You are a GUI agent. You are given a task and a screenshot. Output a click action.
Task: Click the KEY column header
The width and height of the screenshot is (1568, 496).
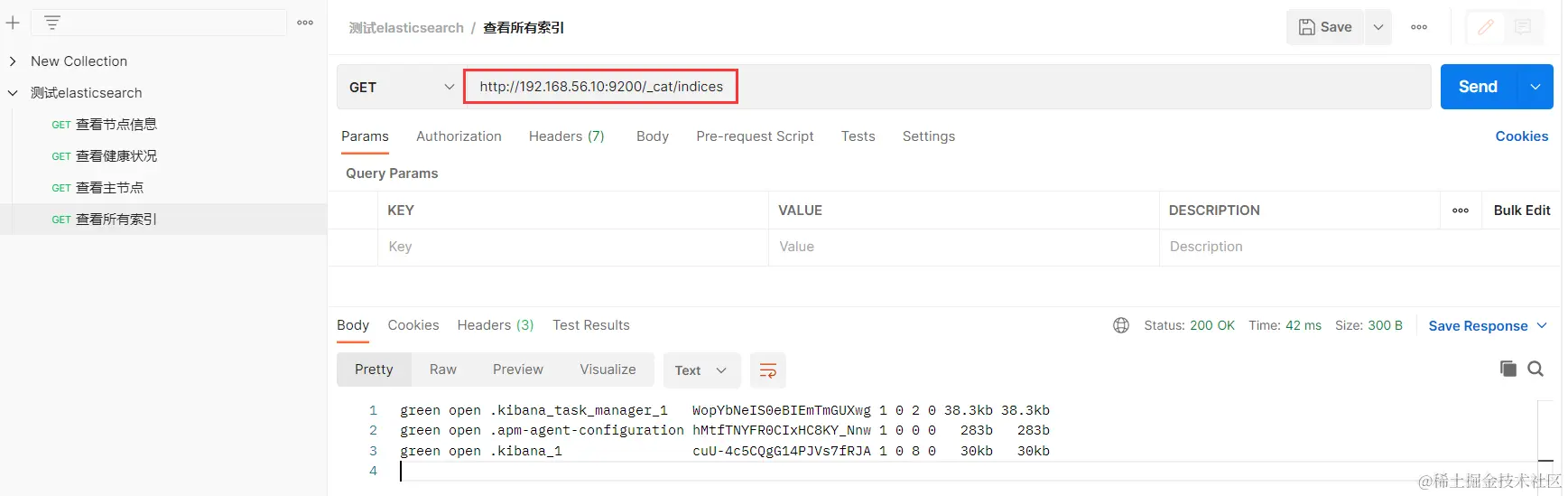click(401, 211)
